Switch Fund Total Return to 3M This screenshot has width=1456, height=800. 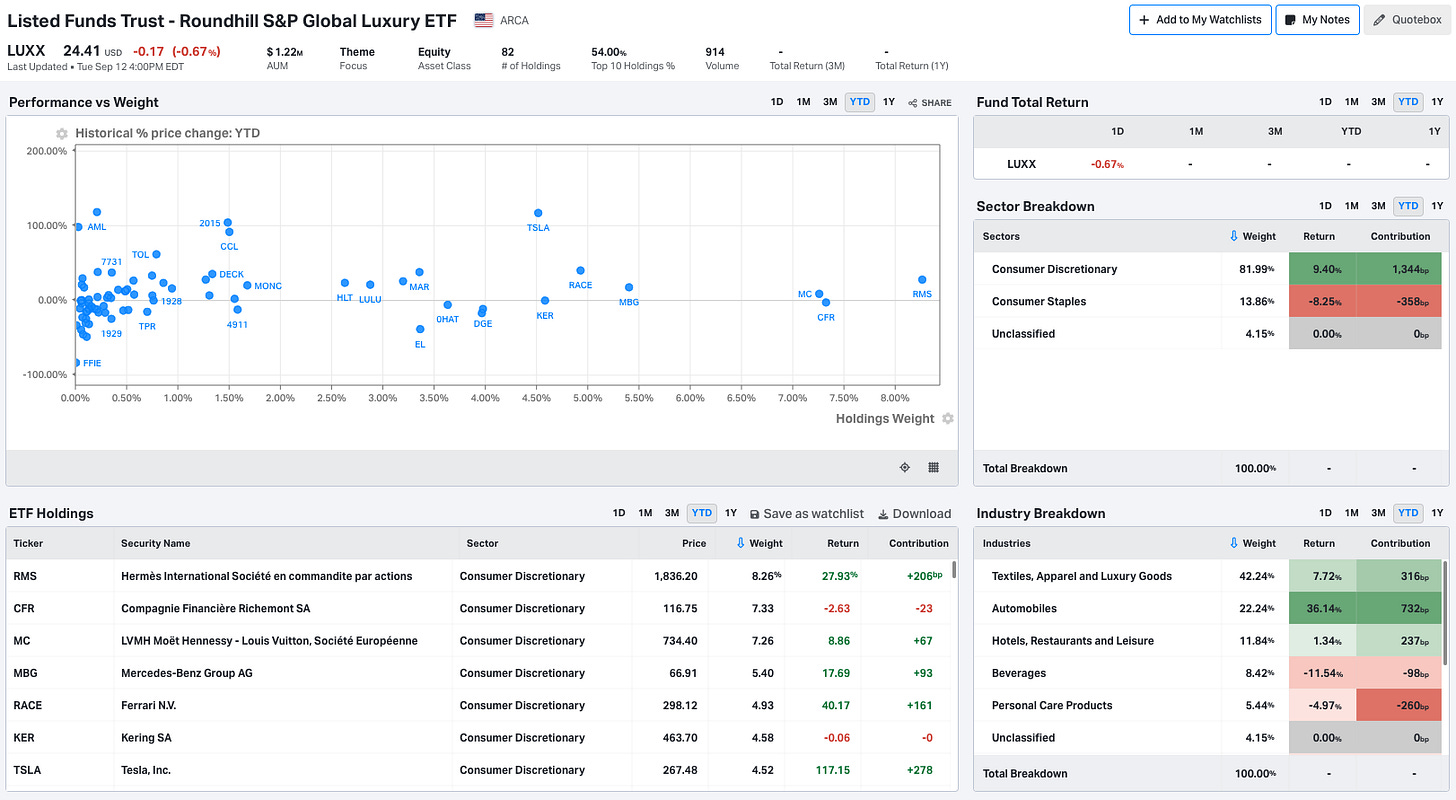click(1378, 102)
